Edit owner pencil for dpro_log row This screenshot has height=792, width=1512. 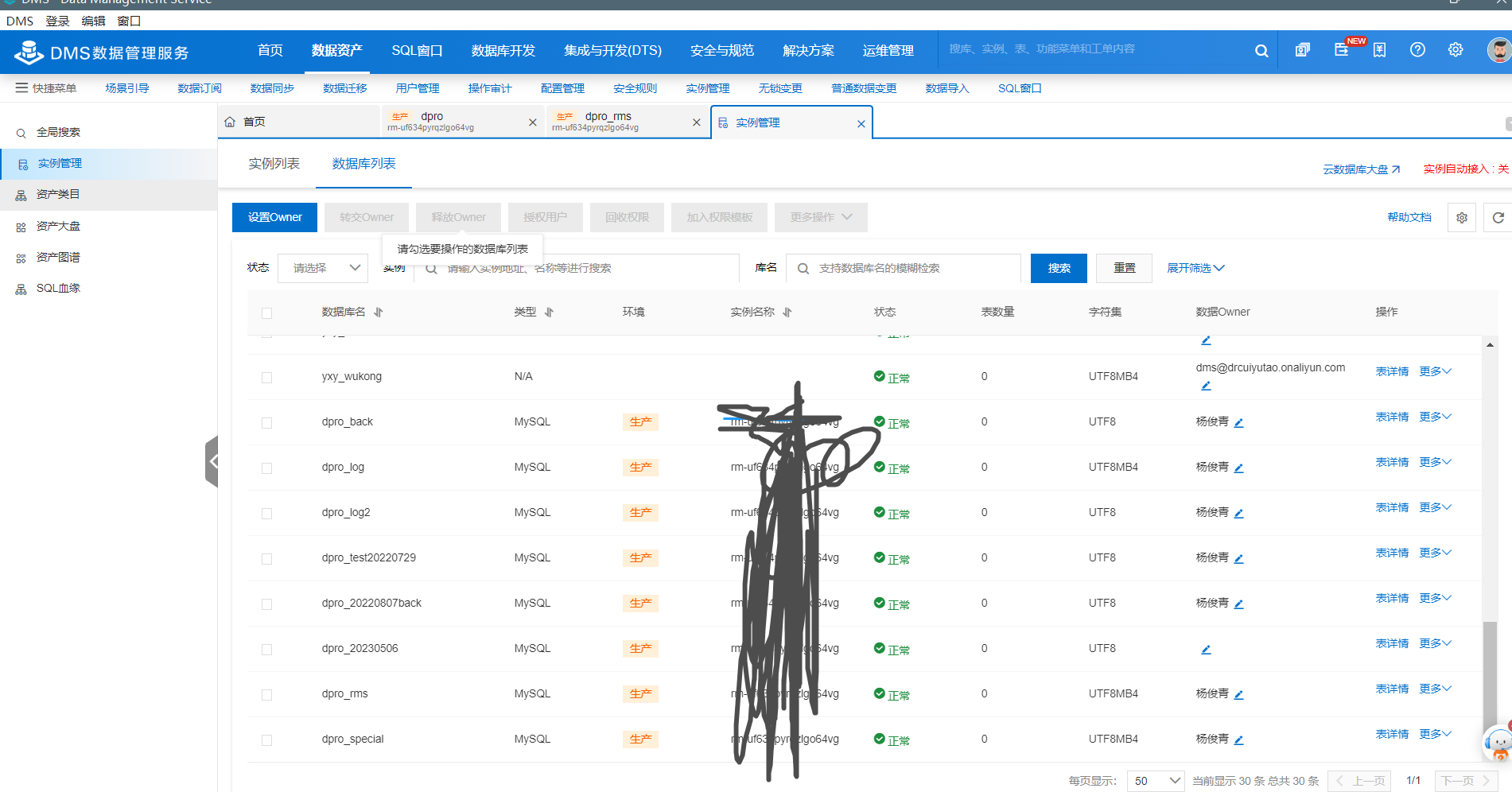click(x=1239, y=468)
